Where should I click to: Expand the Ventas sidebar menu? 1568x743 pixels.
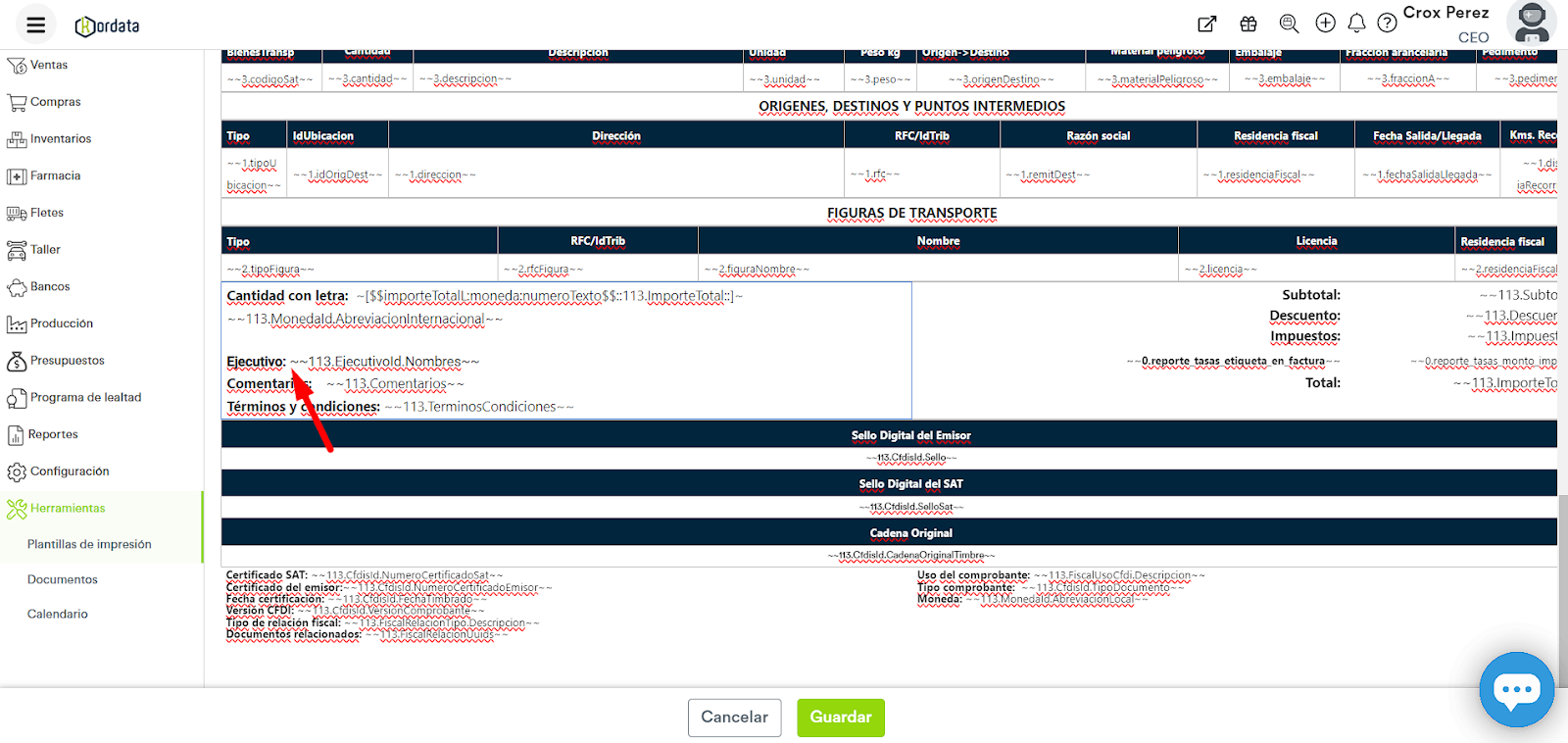[49, 65]
